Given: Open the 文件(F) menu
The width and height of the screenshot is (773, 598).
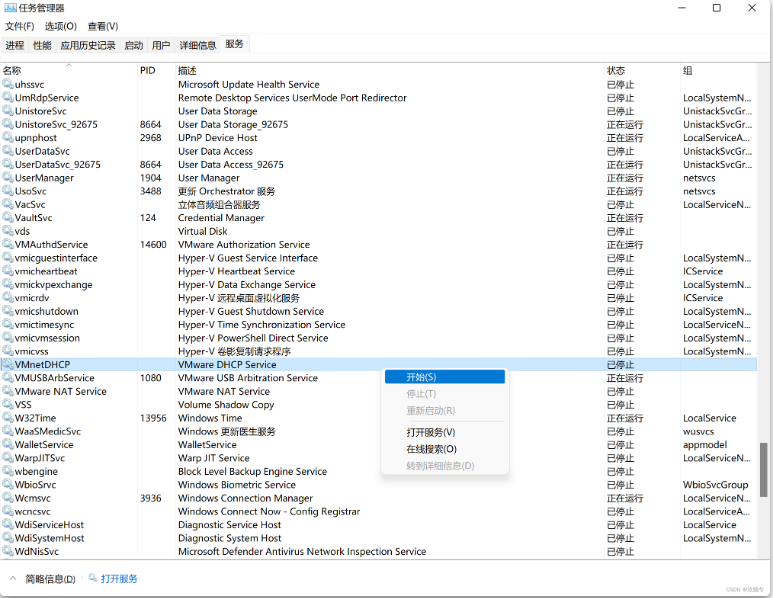Looking at the screenshot, I should coord(19,26).
